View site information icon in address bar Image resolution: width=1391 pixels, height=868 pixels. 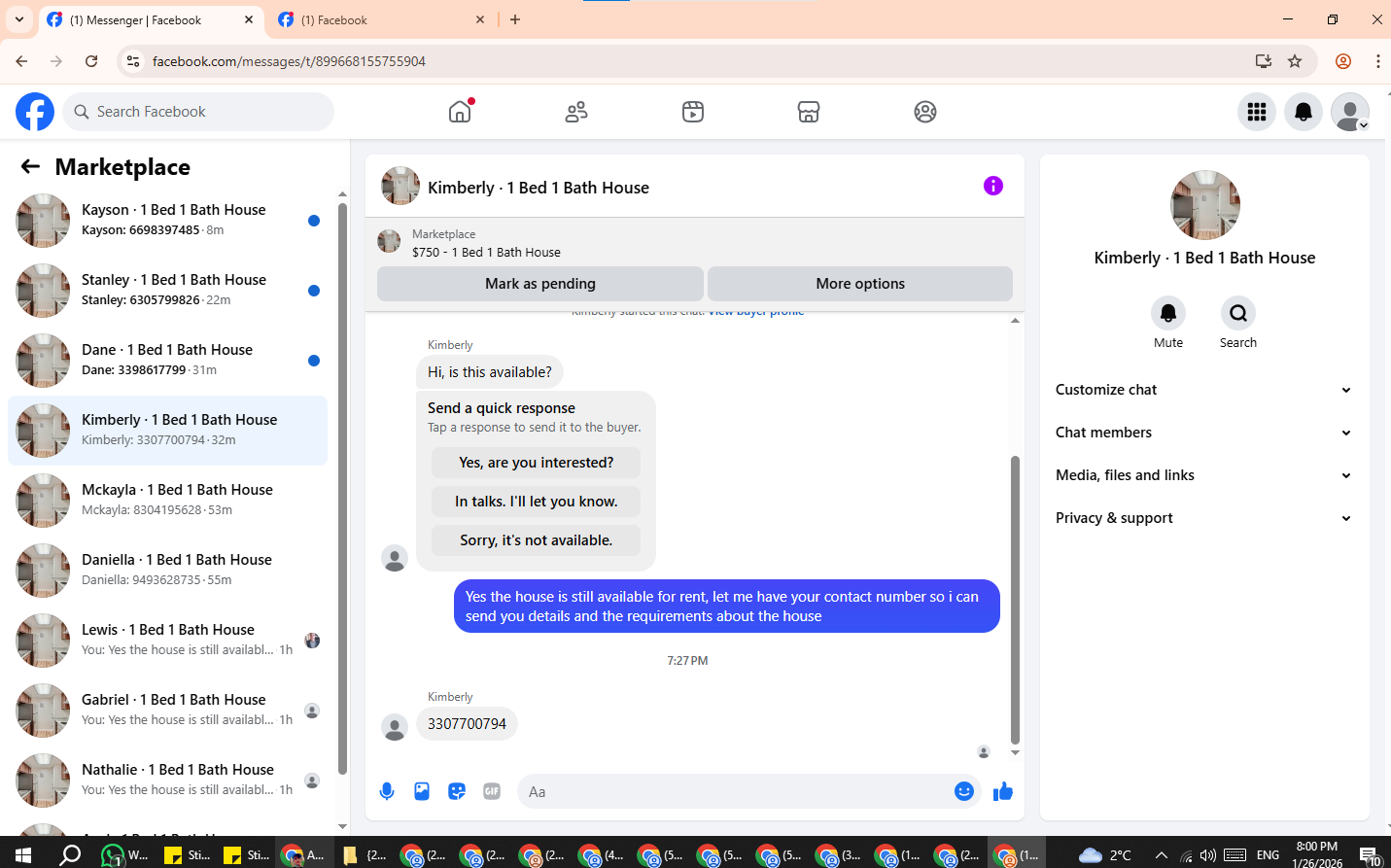133,61
